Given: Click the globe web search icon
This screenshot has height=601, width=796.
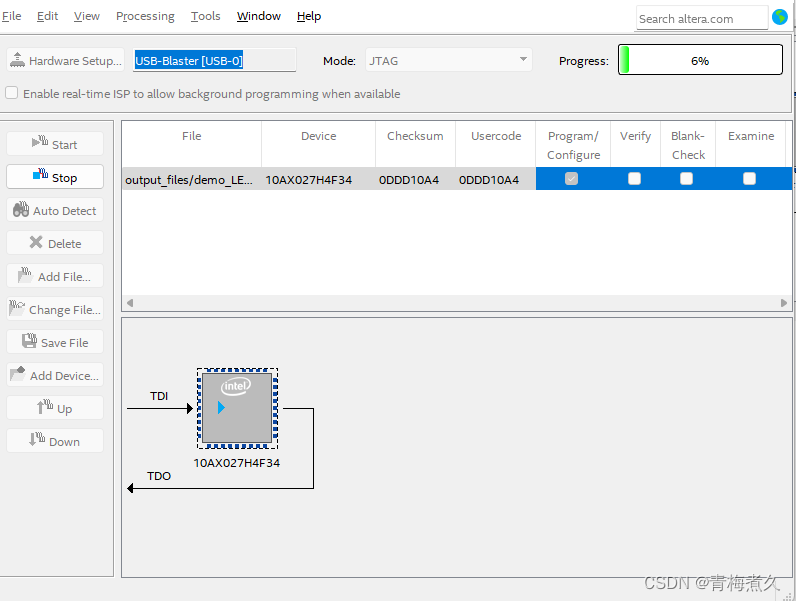Looking at the screenshot, I should pyautogui.click(x=780, y=17).
